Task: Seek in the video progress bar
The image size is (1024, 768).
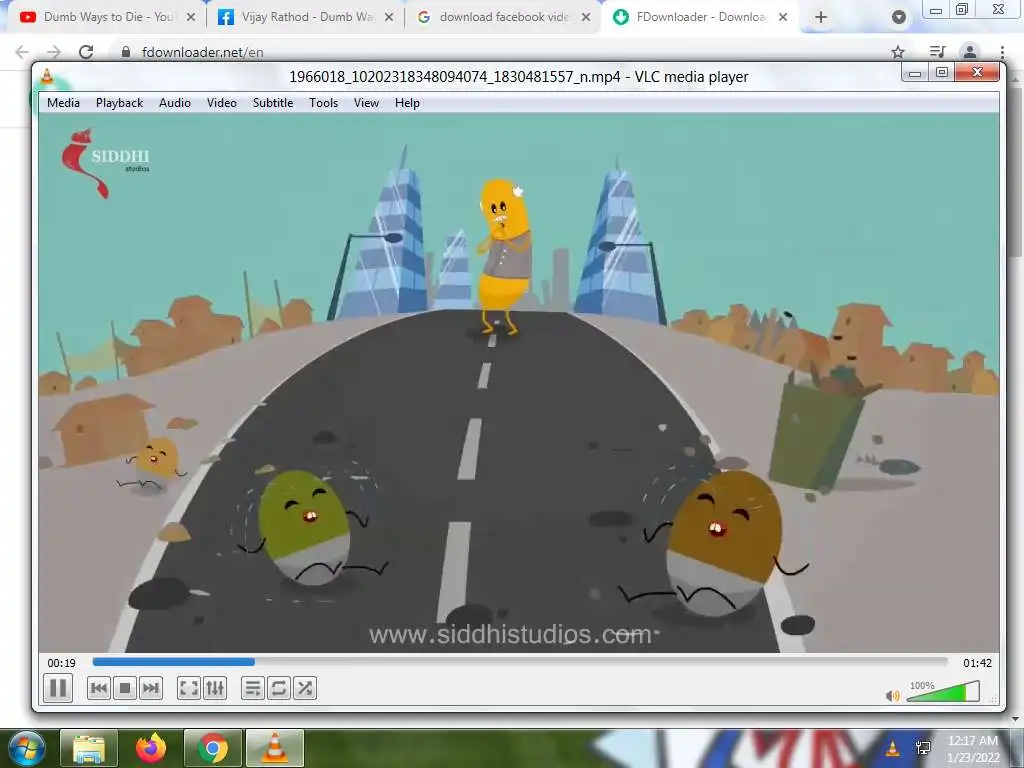Action: (520, 662)
